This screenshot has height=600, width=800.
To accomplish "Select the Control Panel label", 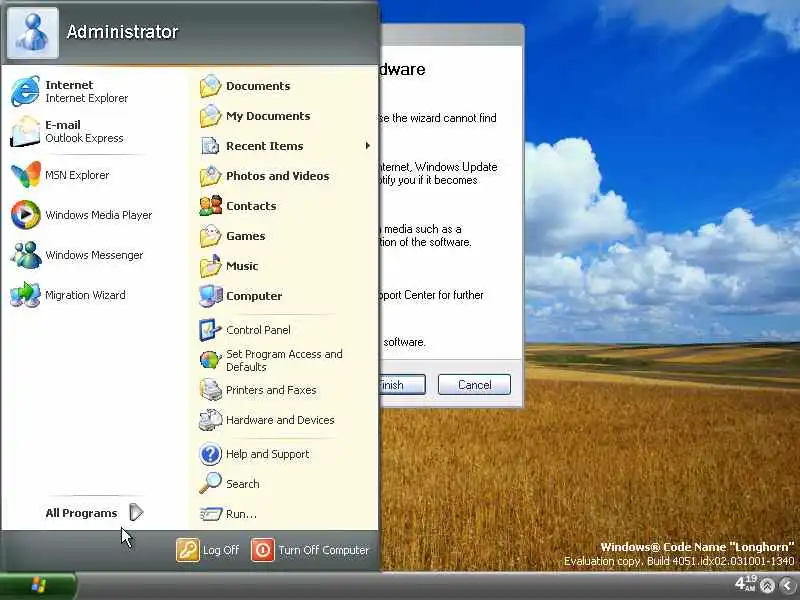I will tap(258, 330).
